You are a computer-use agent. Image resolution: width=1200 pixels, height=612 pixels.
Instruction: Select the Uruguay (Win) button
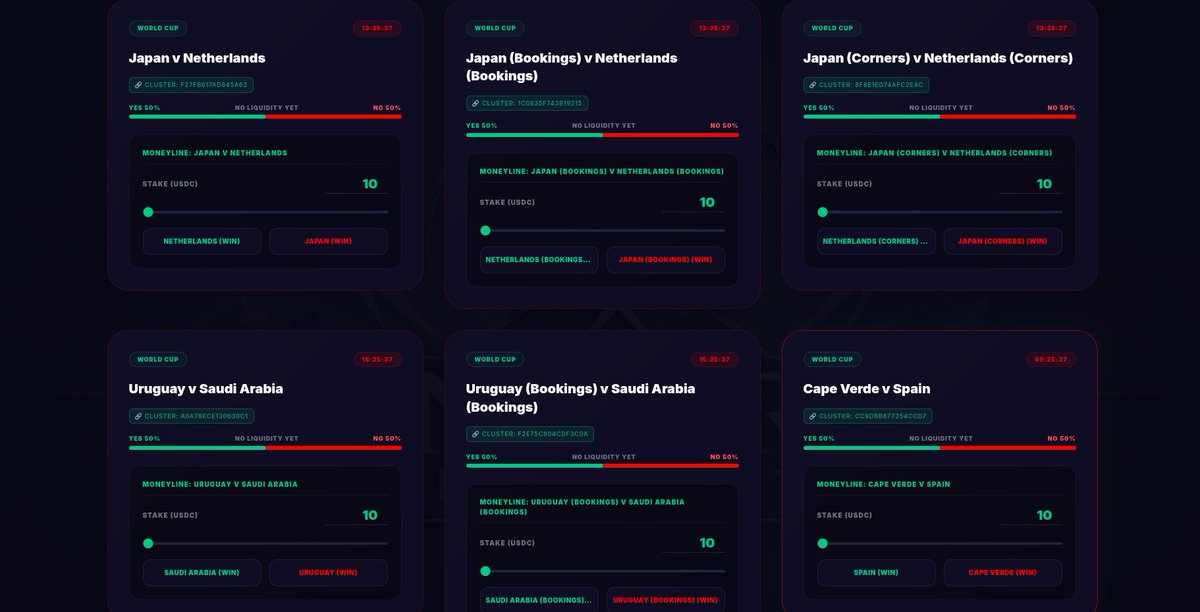328,572
